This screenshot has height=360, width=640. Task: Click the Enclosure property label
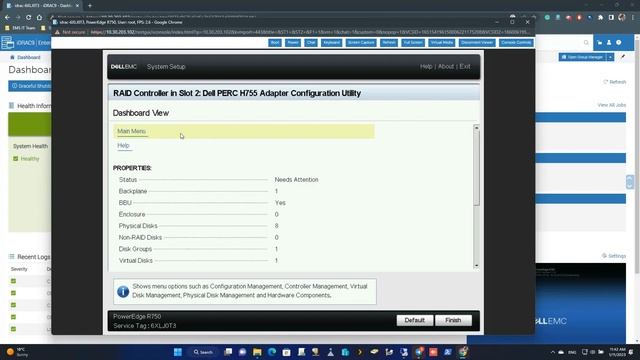pos(132,214)
